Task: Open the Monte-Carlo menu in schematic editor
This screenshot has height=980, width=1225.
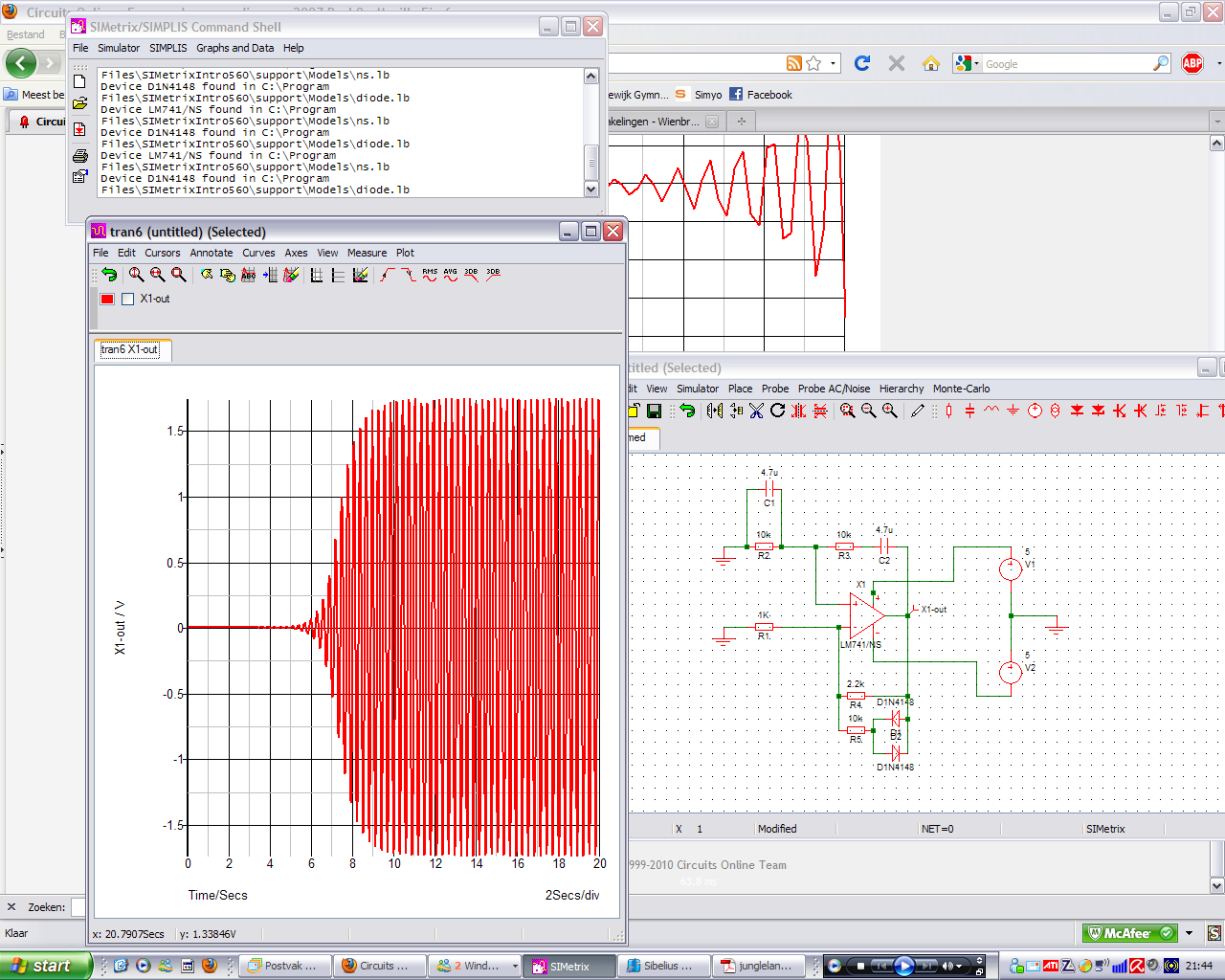Action: pos(961,389)
